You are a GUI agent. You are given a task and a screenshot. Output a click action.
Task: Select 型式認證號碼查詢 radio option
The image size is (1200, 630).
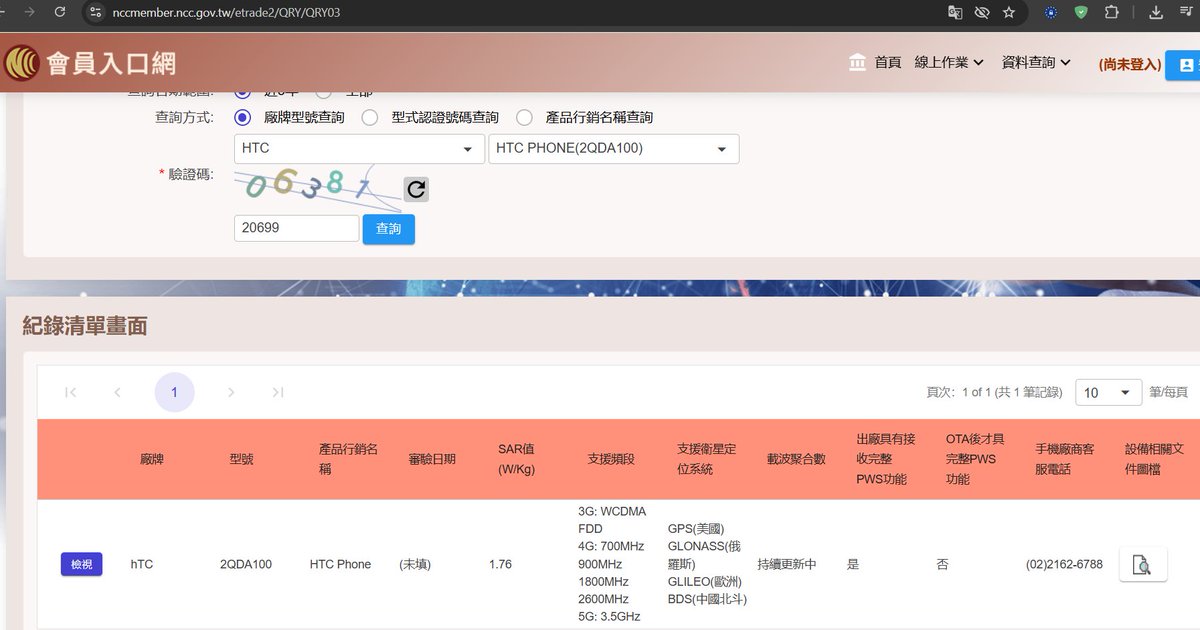click(370, 117)
